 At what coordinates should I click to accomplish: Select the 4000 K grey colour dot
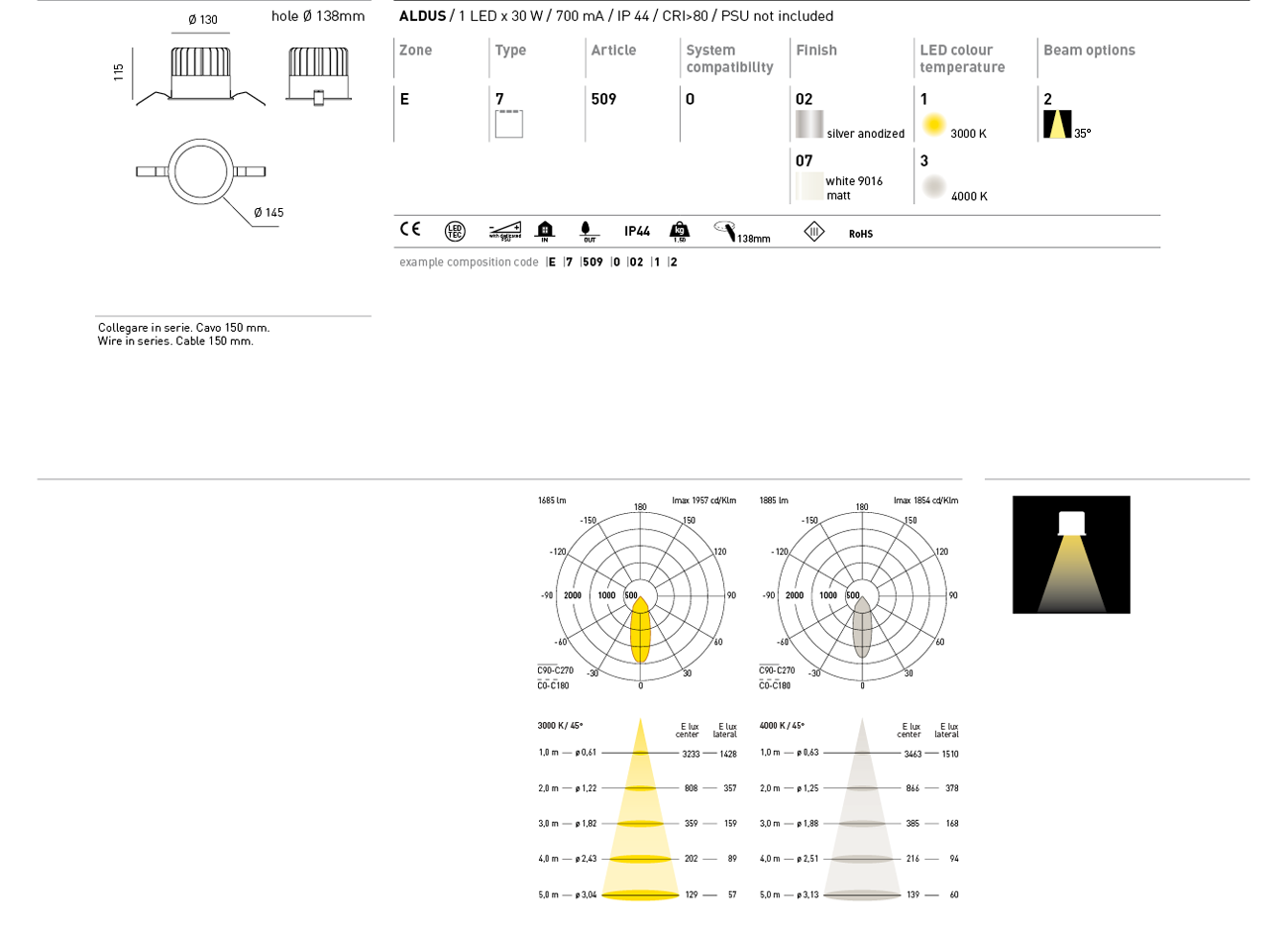(933, 186)
